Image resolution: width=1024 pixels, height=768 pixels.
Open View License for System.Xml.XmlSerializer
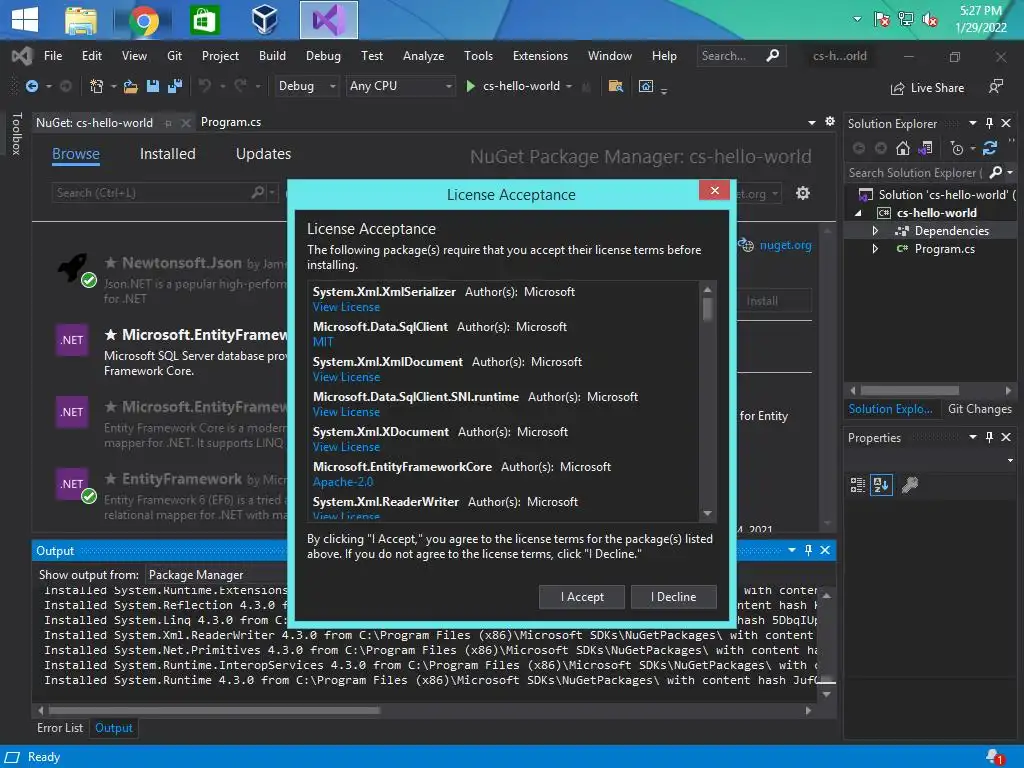pos(346,307)
